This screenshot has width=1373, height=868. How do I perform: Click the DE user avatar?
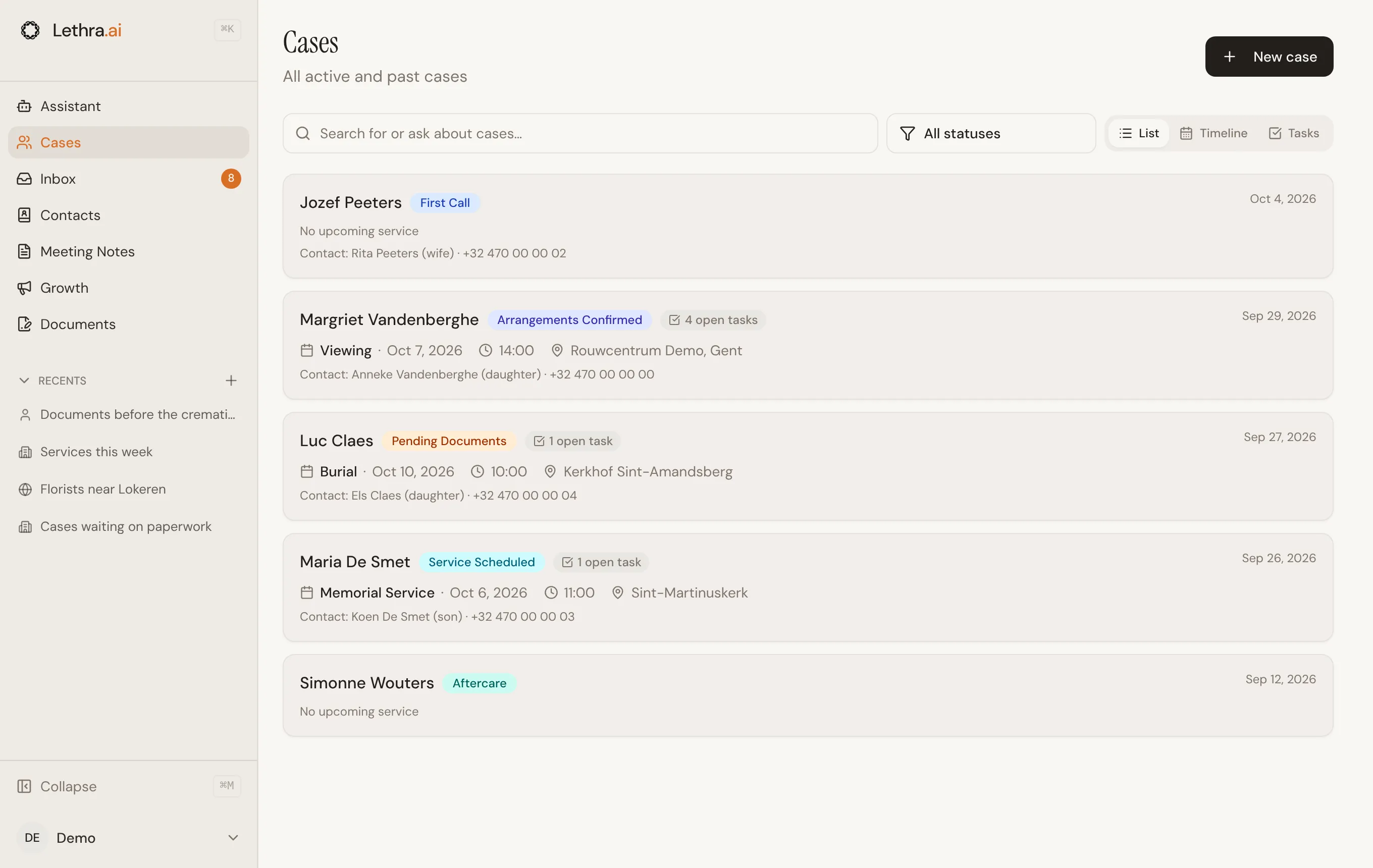[32, 837]
